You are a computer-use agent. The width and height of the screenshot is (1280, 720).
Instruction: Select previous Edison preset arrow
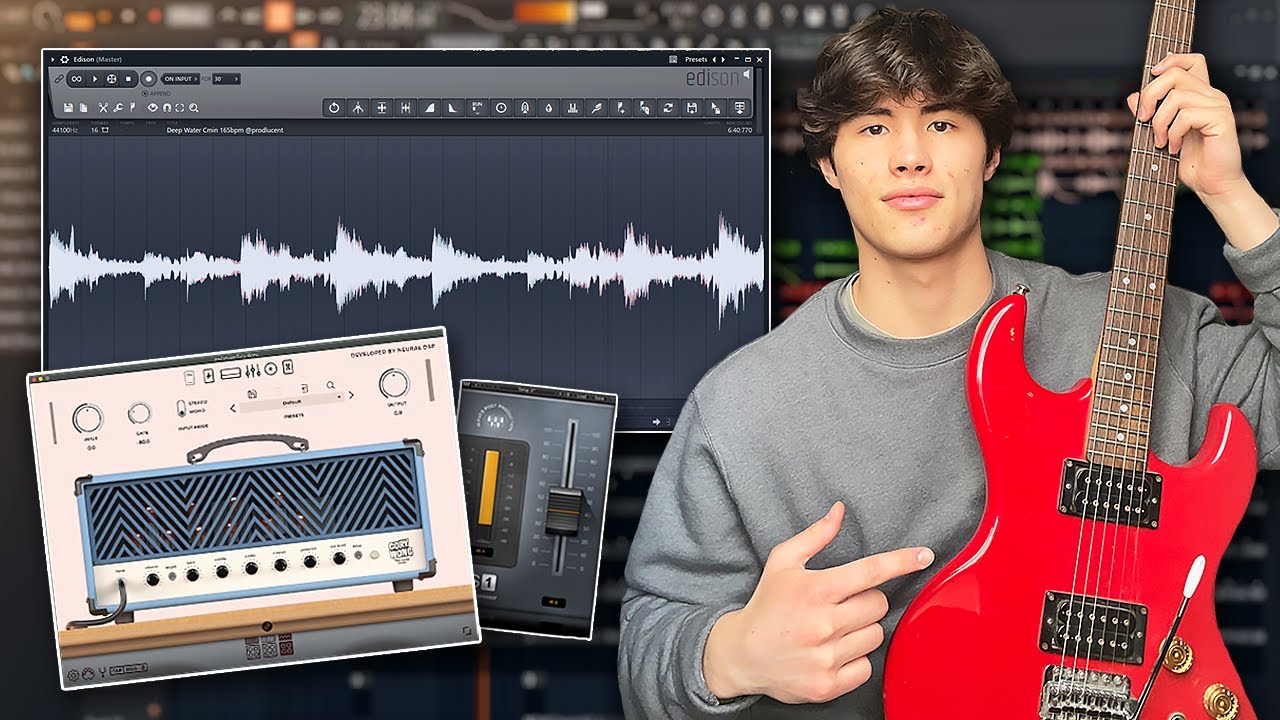[x=714, y=60]
